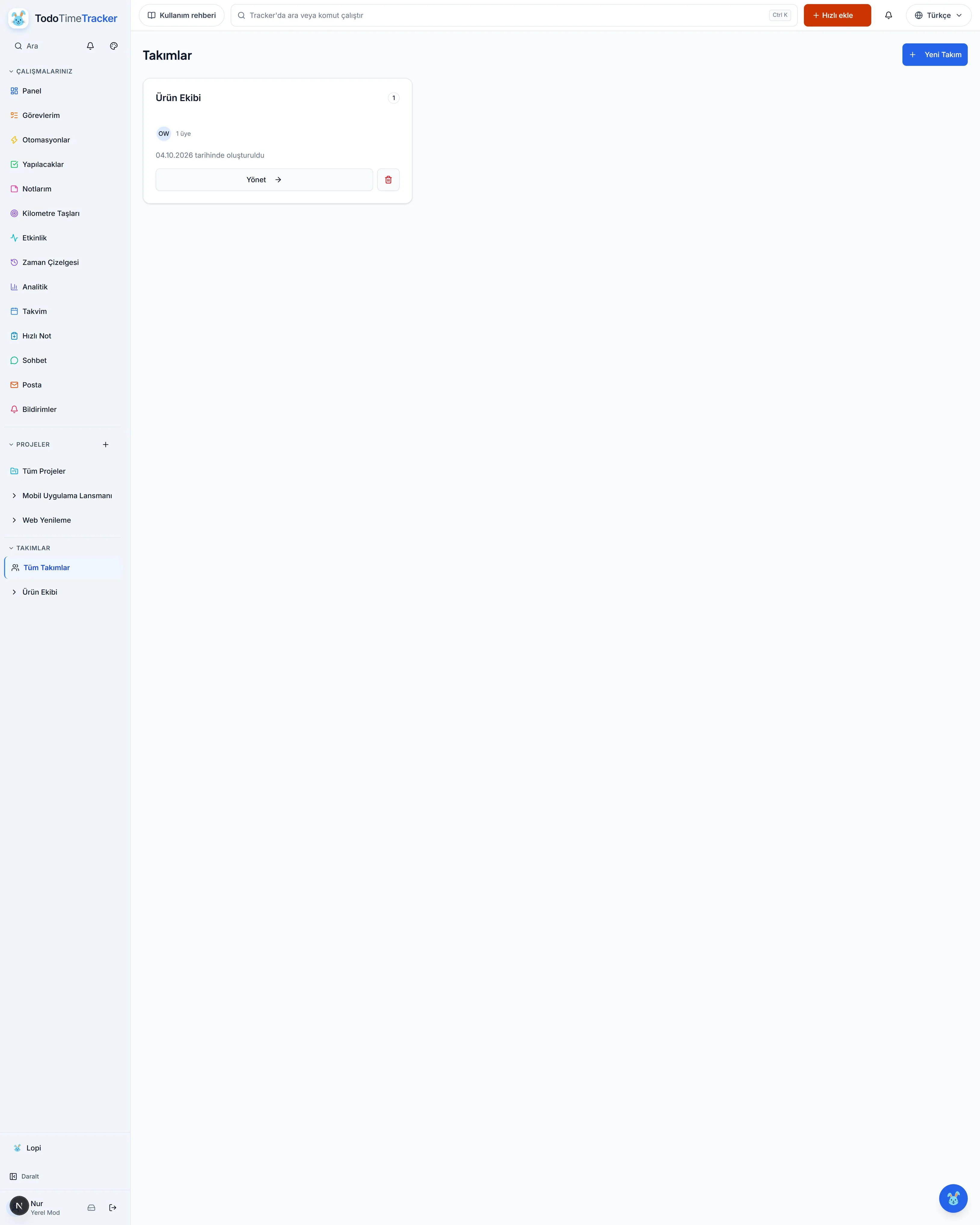This screenshot has width=980, height=1225.
Task: Click Yönet on Ürün Ekibi card
Action: pos(264,179)
